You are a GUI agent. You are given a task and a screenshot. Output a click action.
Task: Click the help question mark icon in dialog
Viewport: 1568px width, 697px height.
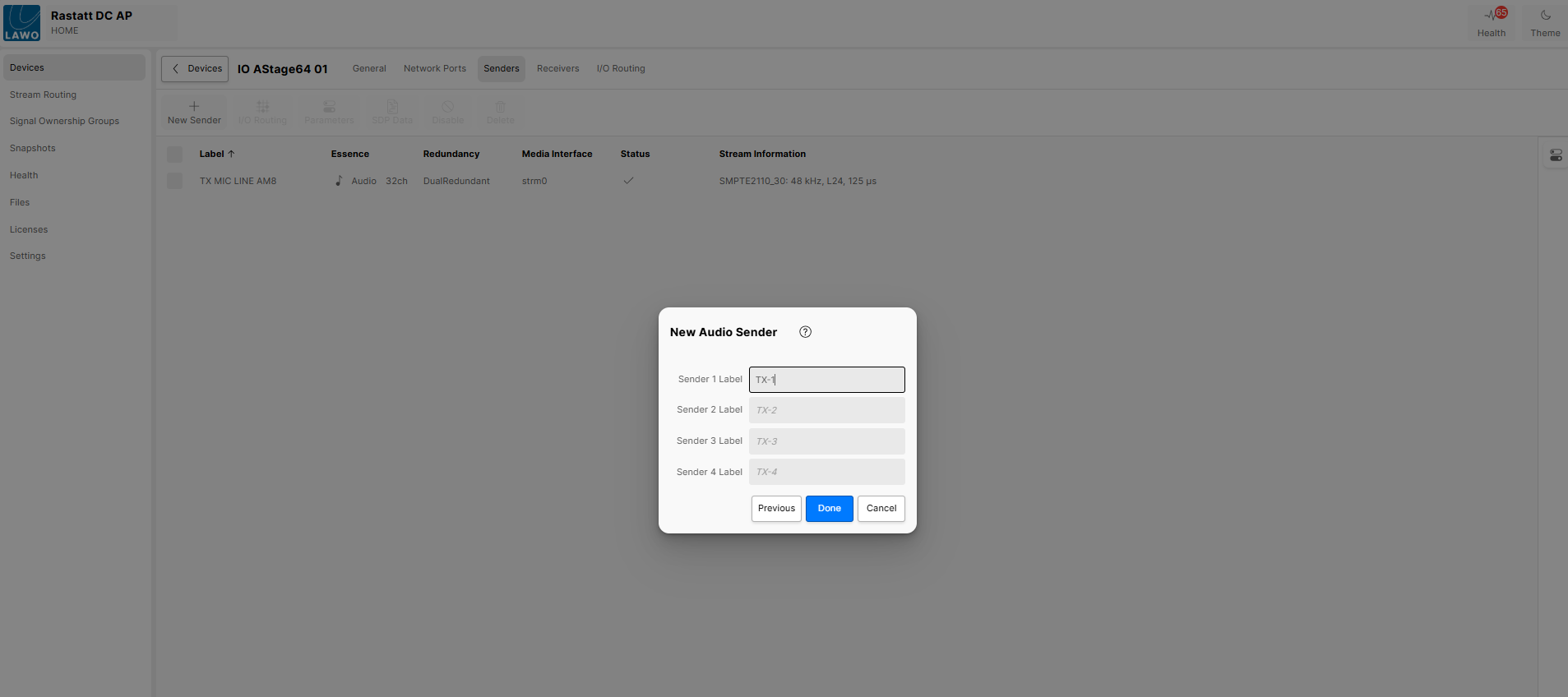coord(805,332)
